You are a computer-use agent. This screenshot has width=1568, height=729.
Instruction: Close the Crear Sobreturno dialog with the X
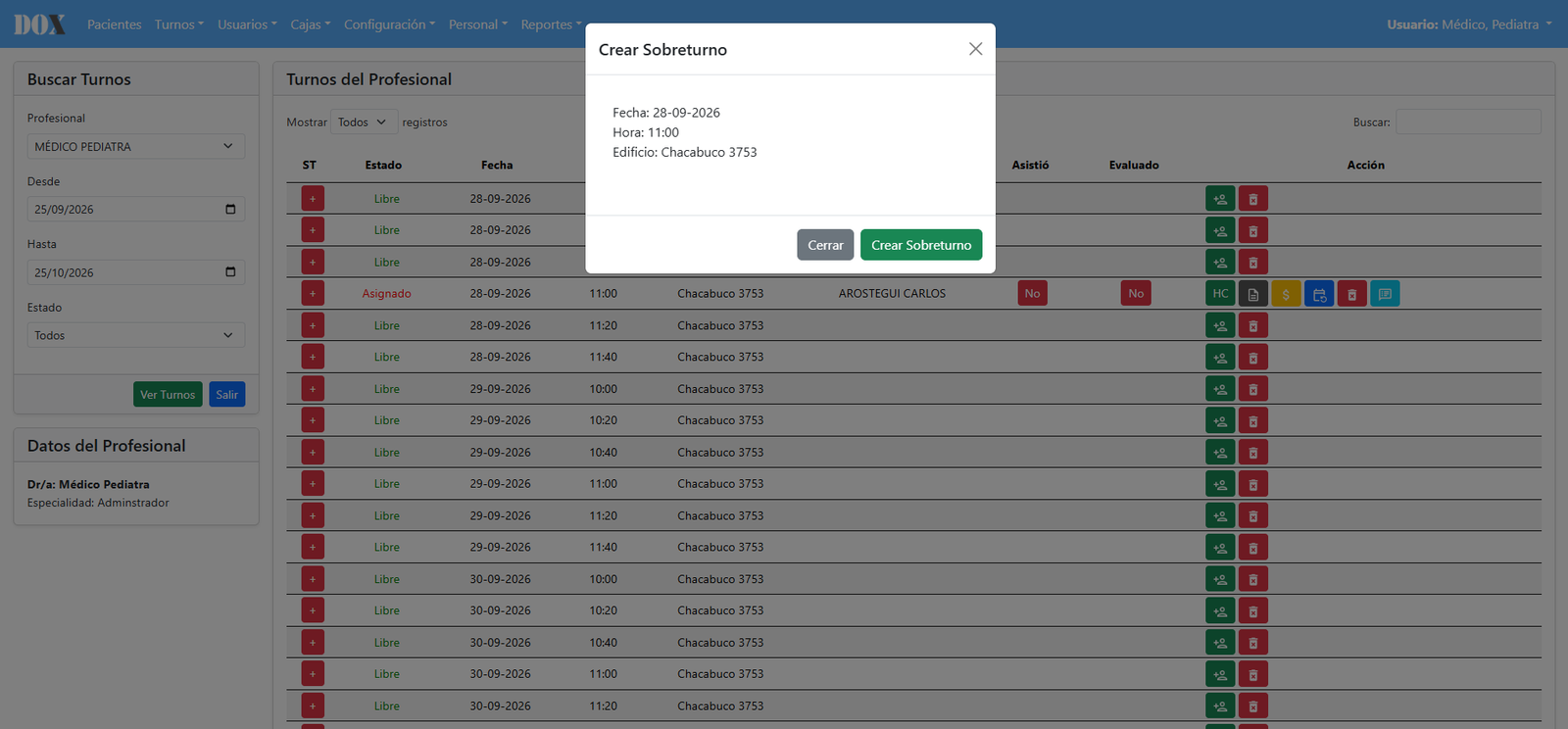point(975,49)
